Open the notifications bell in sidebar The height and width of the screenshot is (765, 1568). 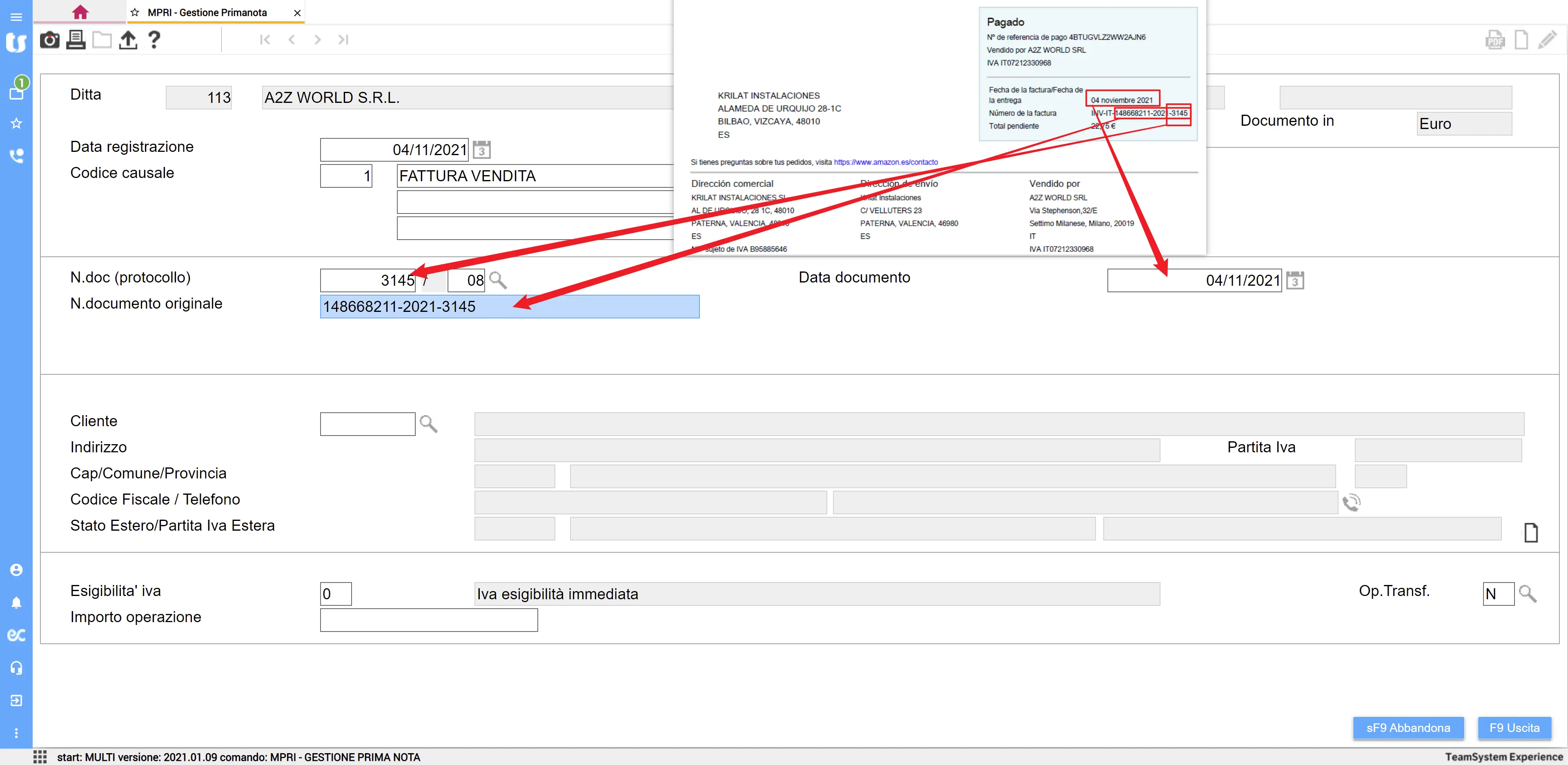coord(16,603)
